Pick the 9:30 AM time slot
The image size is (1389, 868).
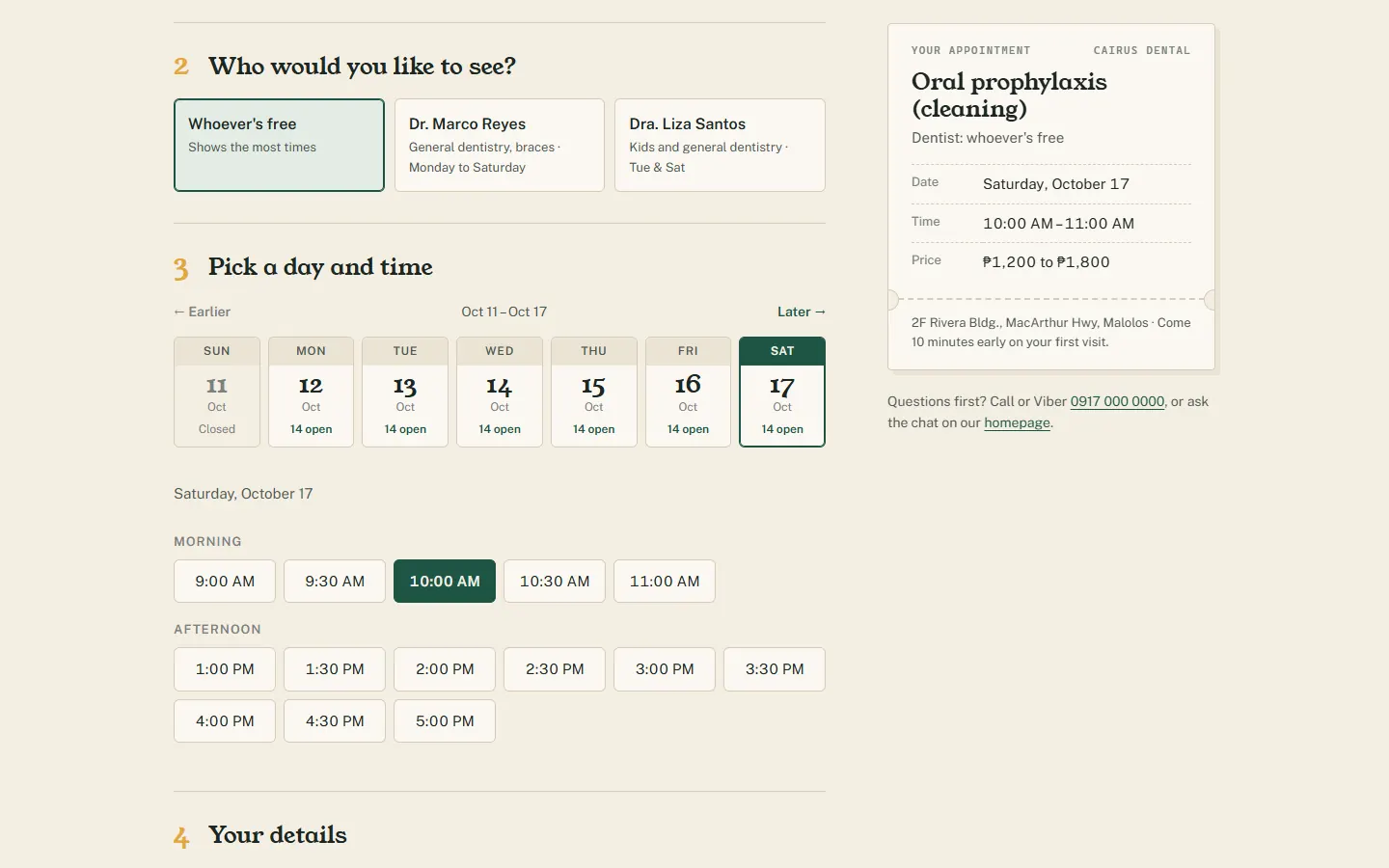coord(335,582)
